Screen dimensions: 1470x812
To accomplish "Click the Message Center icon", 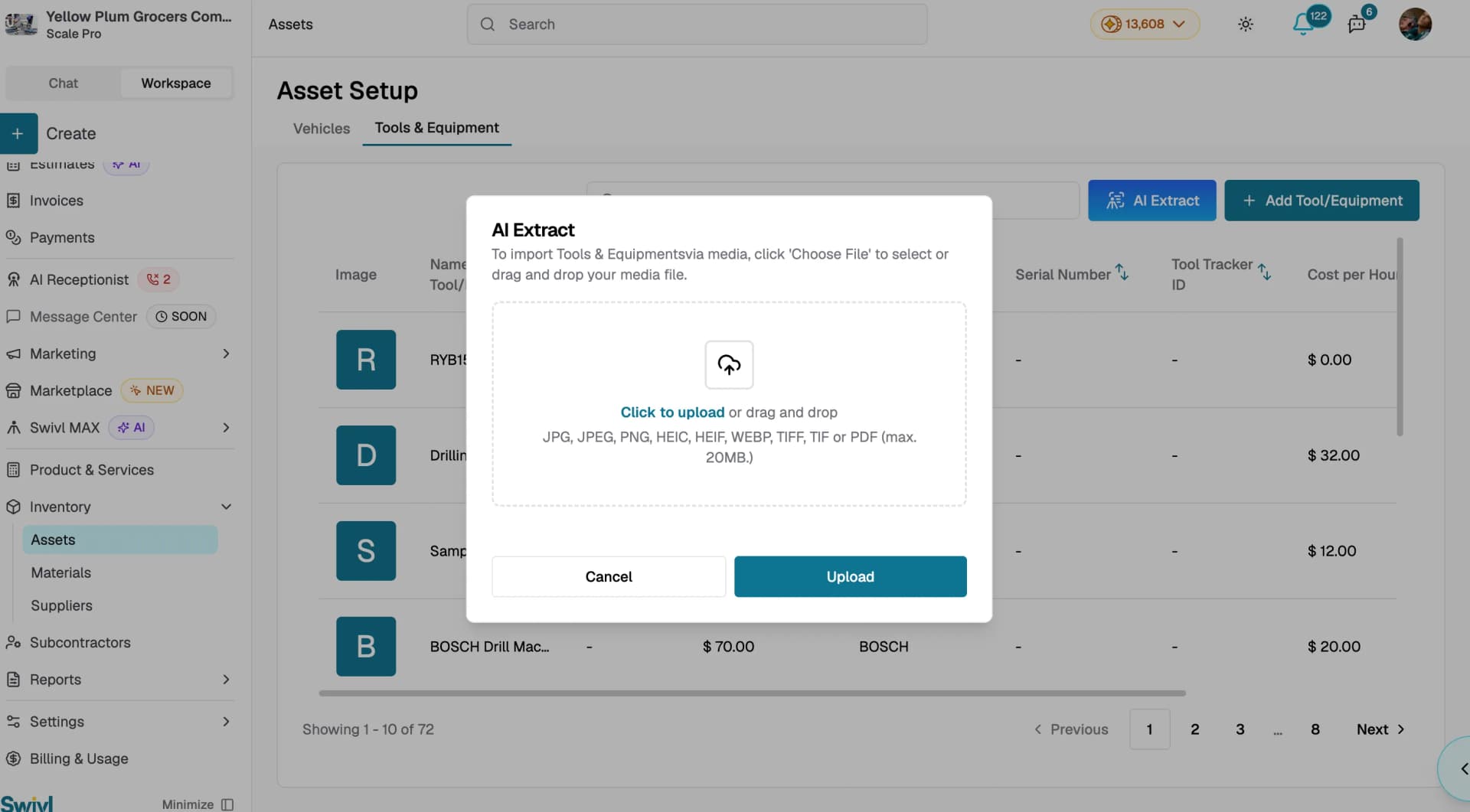I will tap(13, 316).
